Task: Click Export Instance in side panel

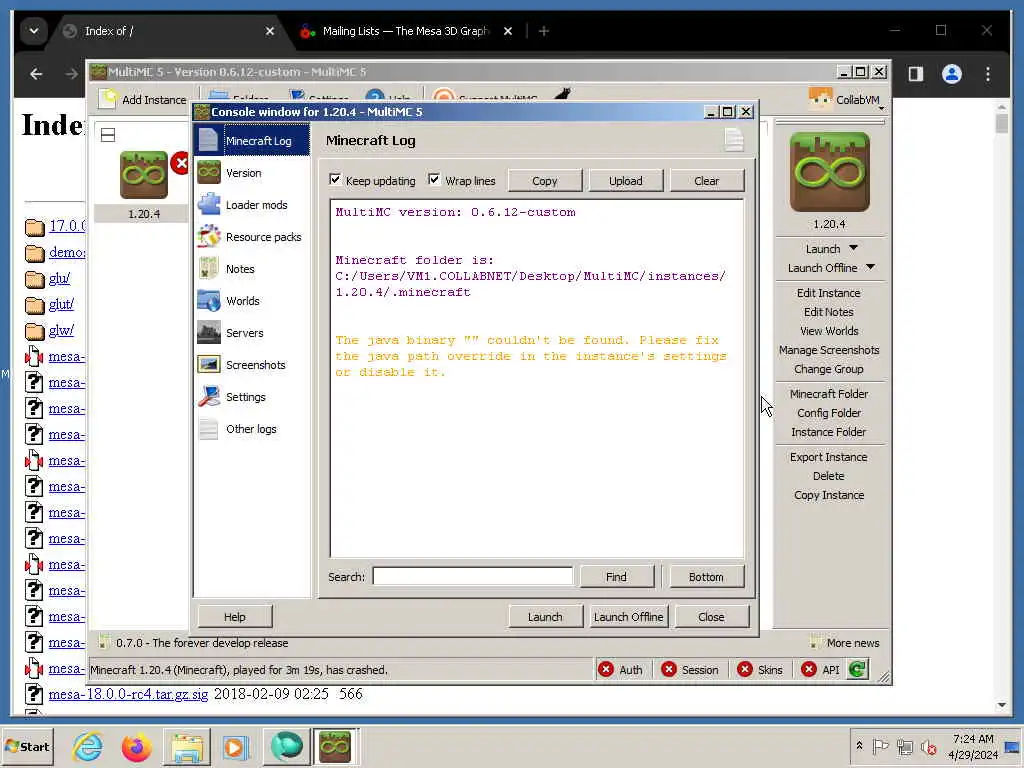Action: click(829, 457)
